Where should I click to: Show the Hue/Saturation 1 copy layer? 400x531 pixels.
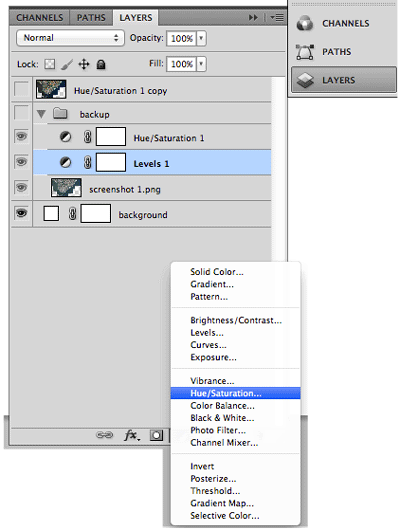(x=21, y=89)
